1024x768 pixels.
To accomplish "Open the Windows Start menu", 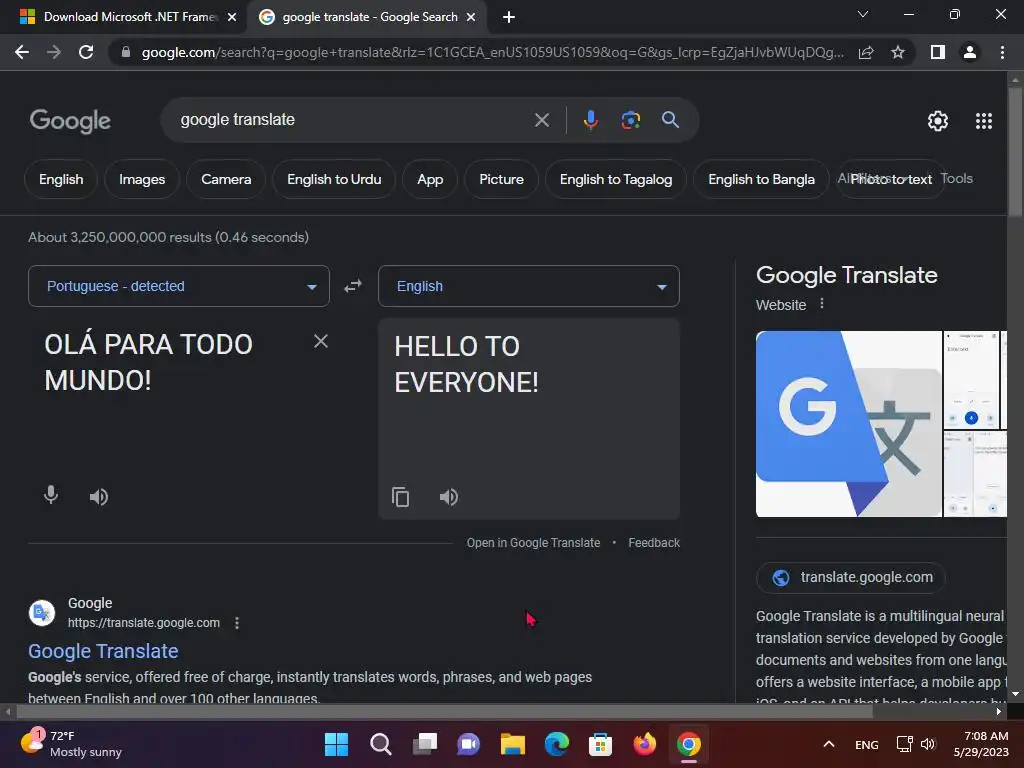I will 336,744.
